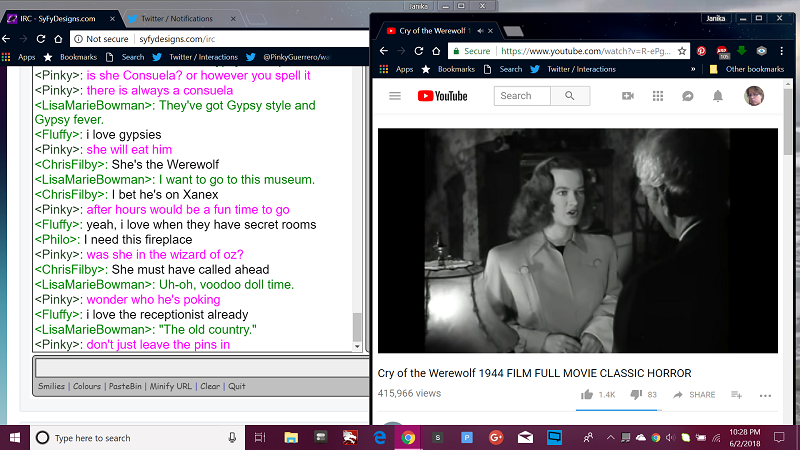Mute the Cry of the Werewolf tab audio icon
800x450 pixels.
point(480,31)
